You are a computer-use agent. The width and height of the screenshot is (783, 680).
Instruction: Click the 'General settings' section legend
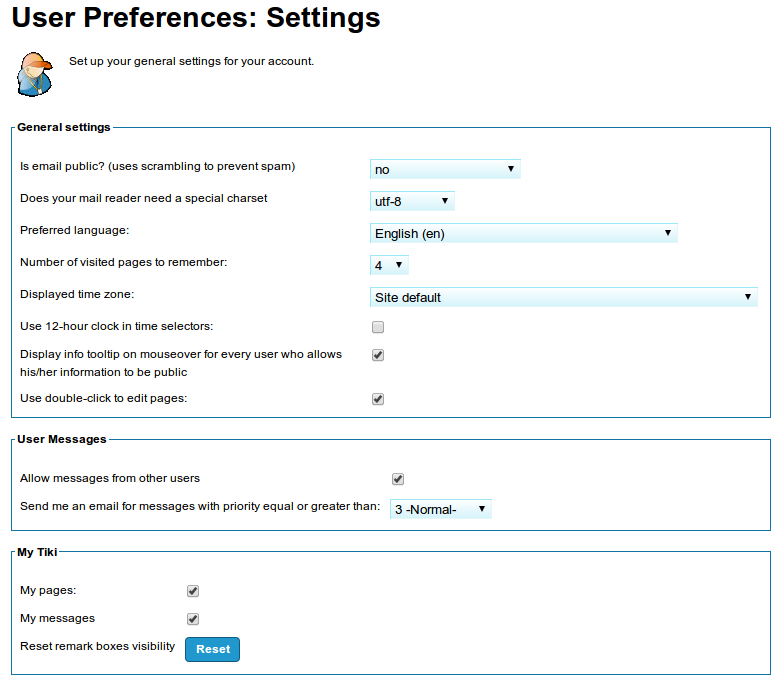click(64, 127)
